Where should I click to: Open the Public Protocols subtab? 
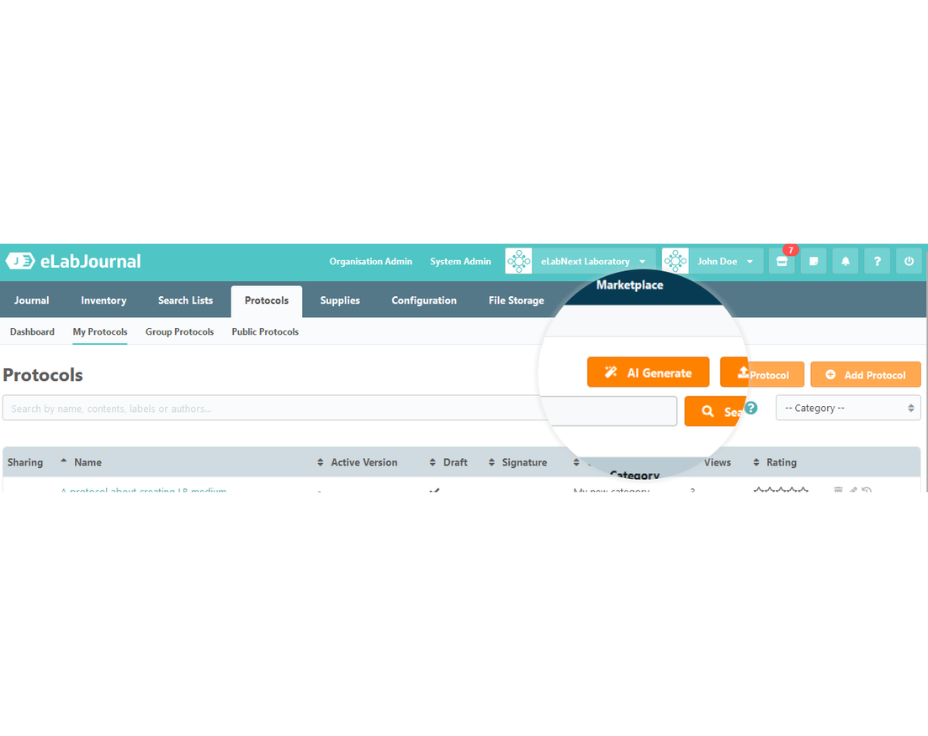click(265, 332)
